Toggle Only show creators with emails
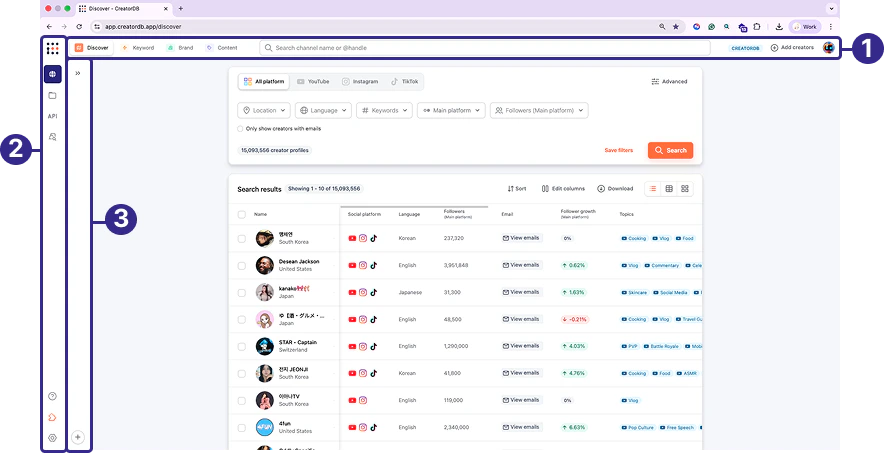This screenshot has height=453, width=884. 241,128
